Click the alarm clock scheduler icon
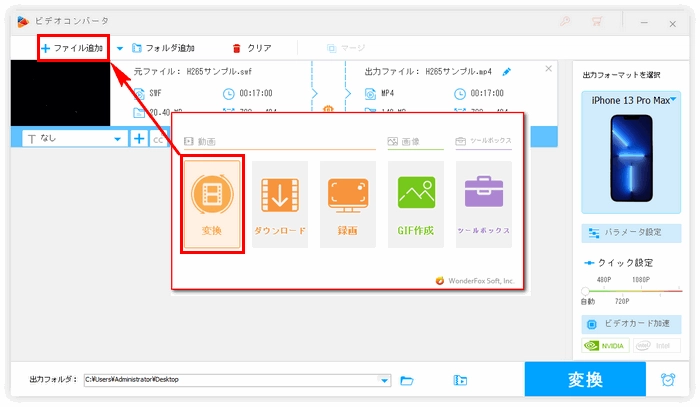 click(668, 380)
